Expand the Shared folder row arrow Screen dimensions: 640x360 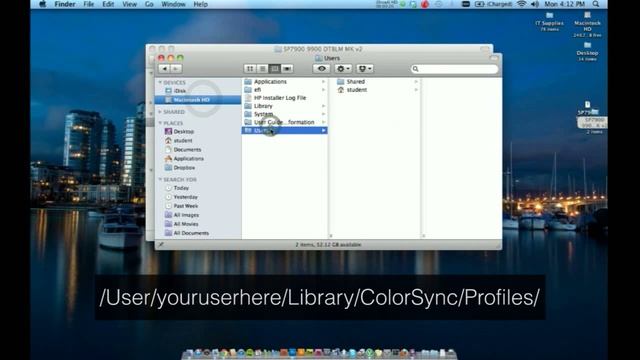point(416,82)
